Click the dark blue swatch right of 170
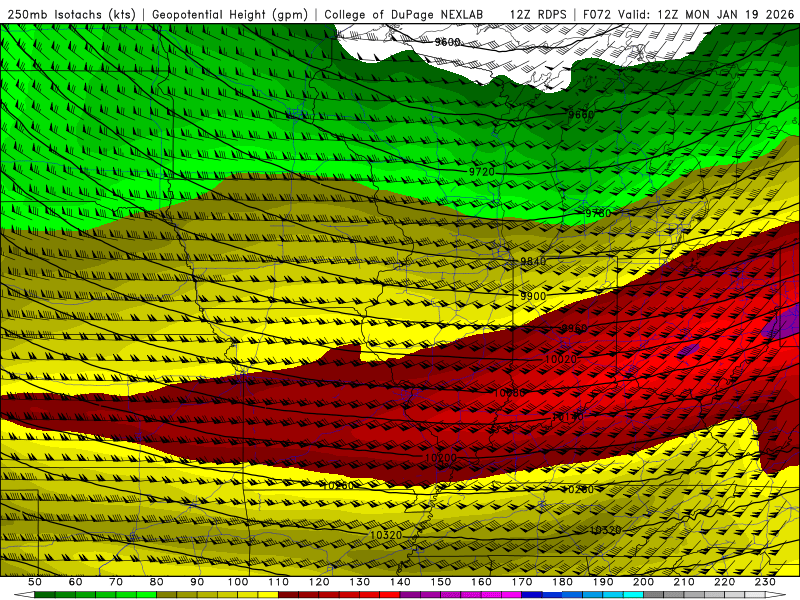The height and width of the screenshot is (600, 800). [532, 595]
